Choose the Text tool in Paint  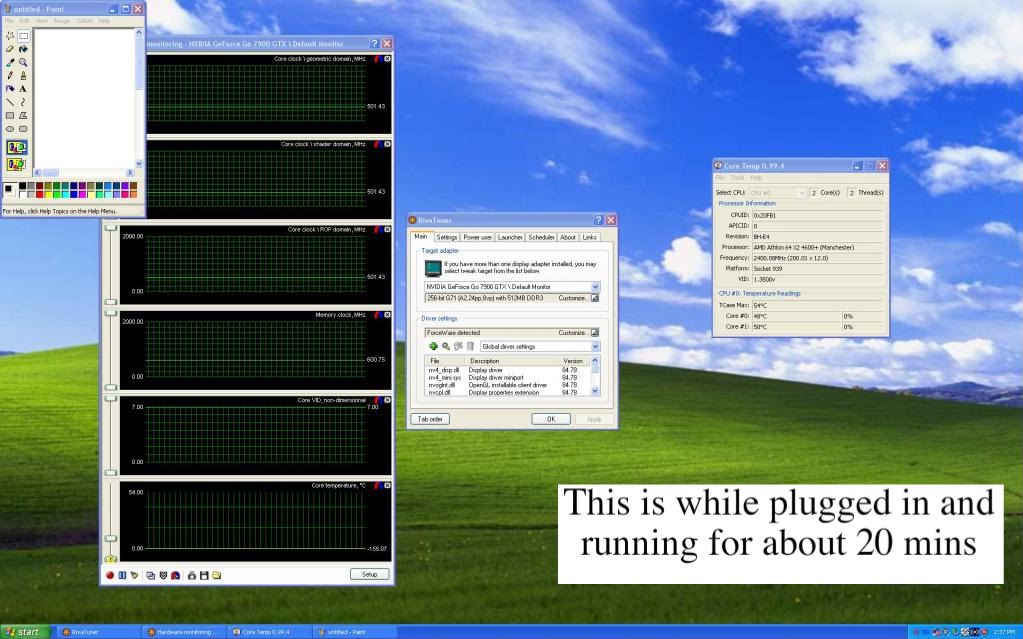tap(23, 88)
